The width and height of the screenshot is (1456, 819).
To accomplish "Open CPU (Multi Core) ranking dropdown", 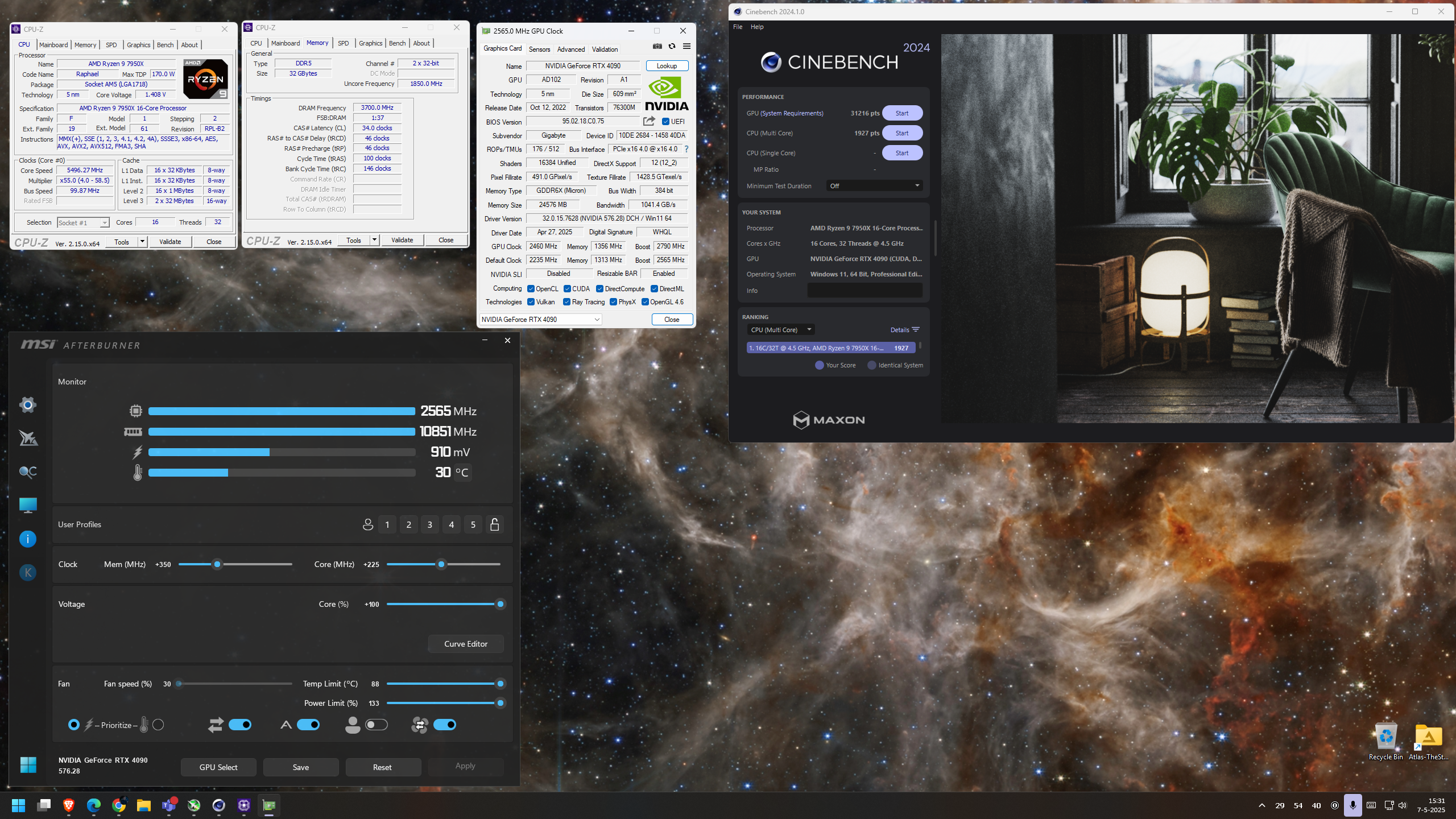I will [781, 330].
